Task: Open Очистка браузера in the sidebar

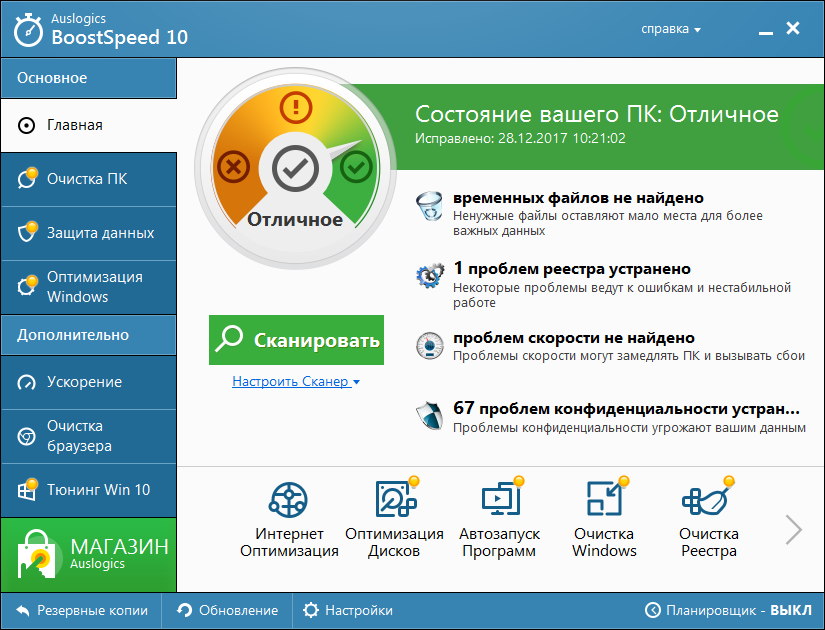Action: tap(88, 436)
